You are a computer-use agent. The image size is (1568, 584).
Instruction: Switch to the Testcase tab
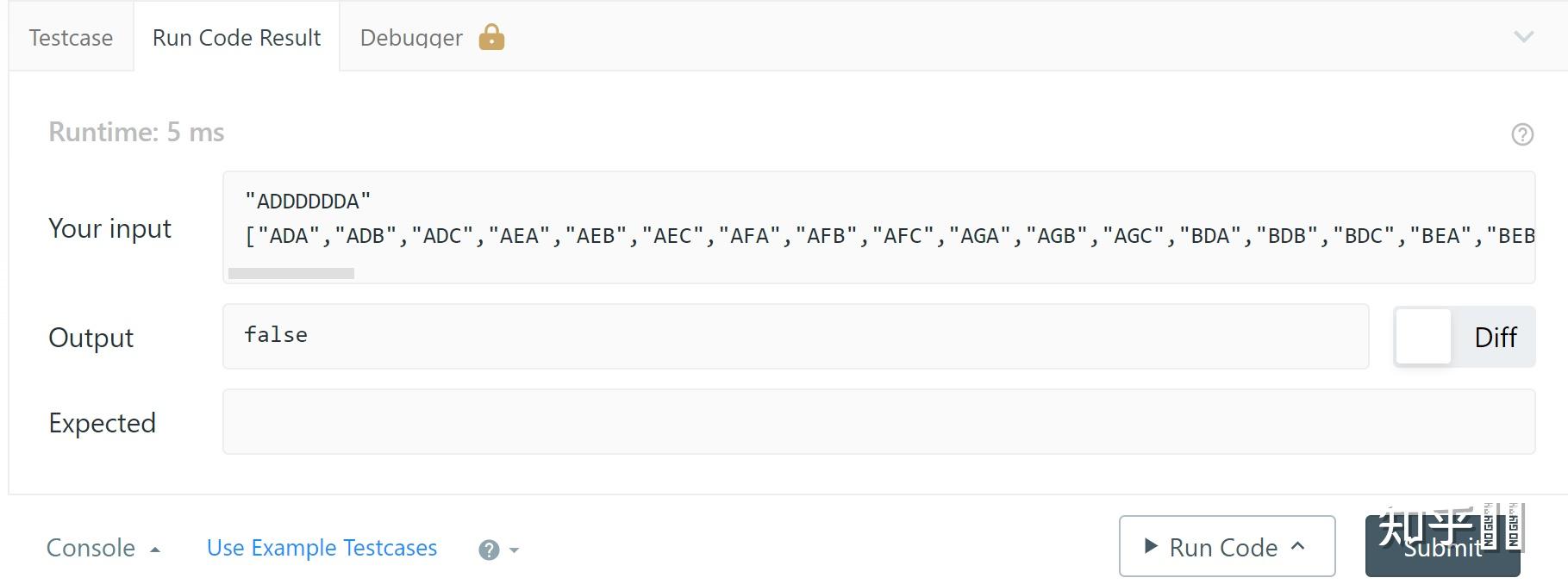[x=71, y=38]
